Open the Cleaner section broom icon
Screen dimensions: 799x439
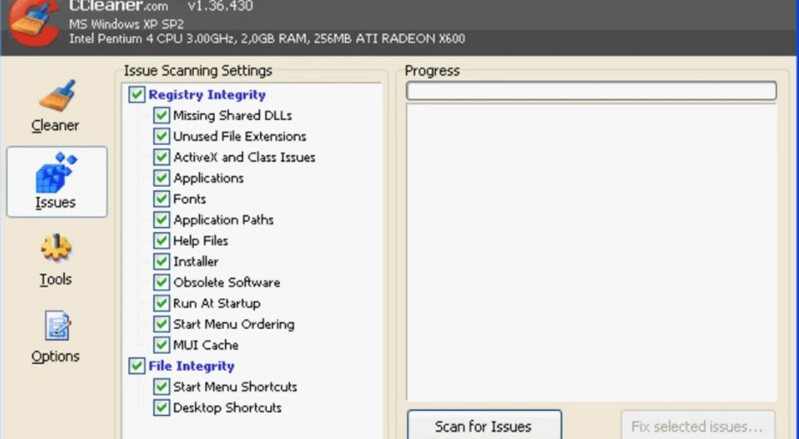click(x=56, y=98)
